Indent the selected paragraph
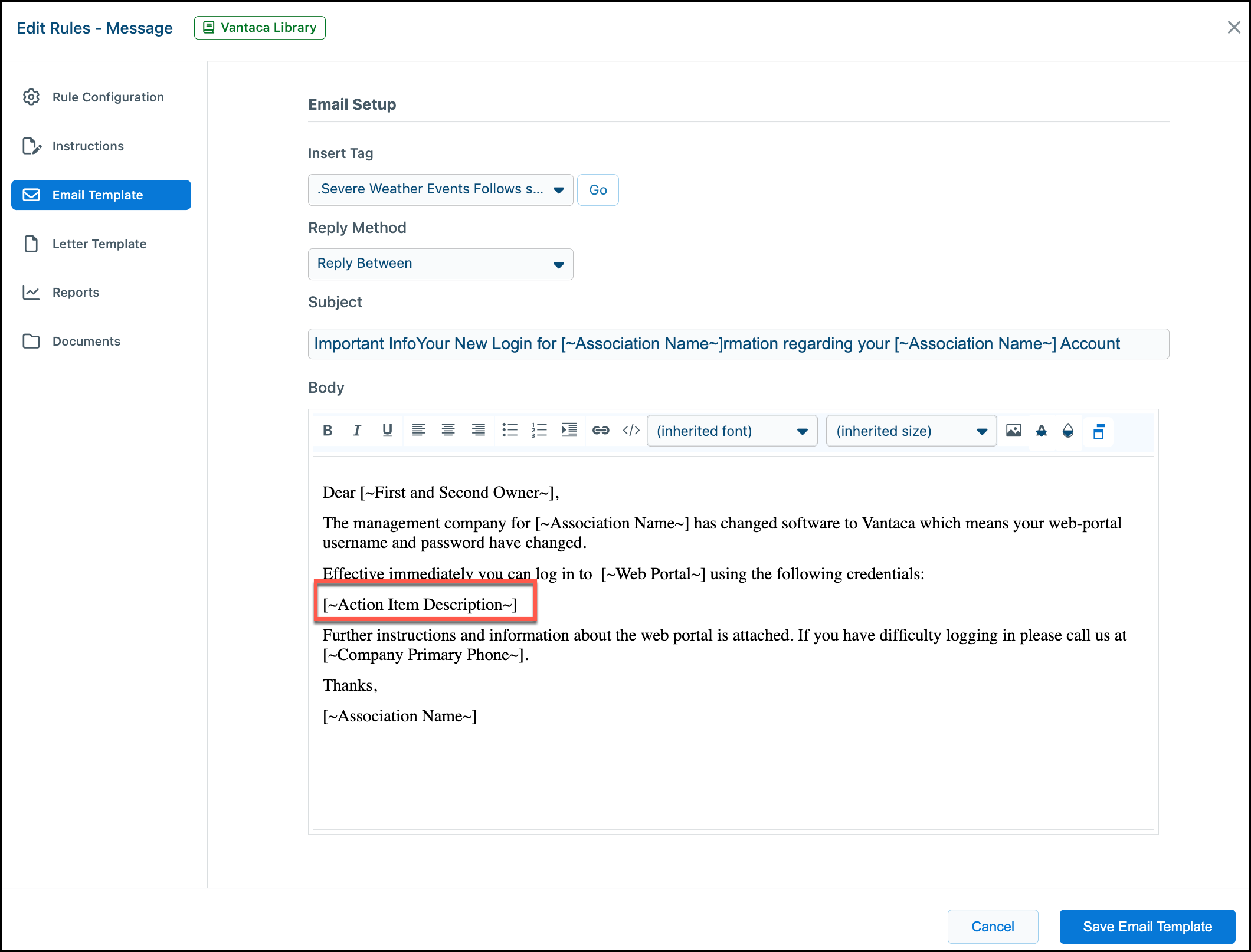This screenshot has width=1251, height=952. [569, 431]
